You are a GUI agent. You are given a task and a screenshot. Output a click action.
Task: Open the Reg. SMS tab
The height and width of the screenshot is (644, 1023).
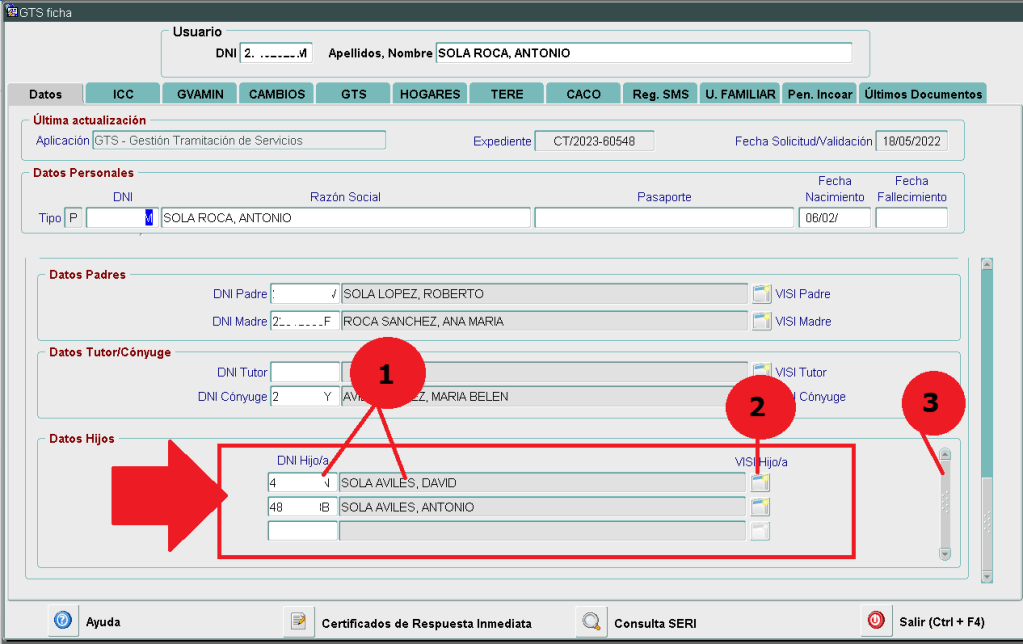[x=660, y=94]
